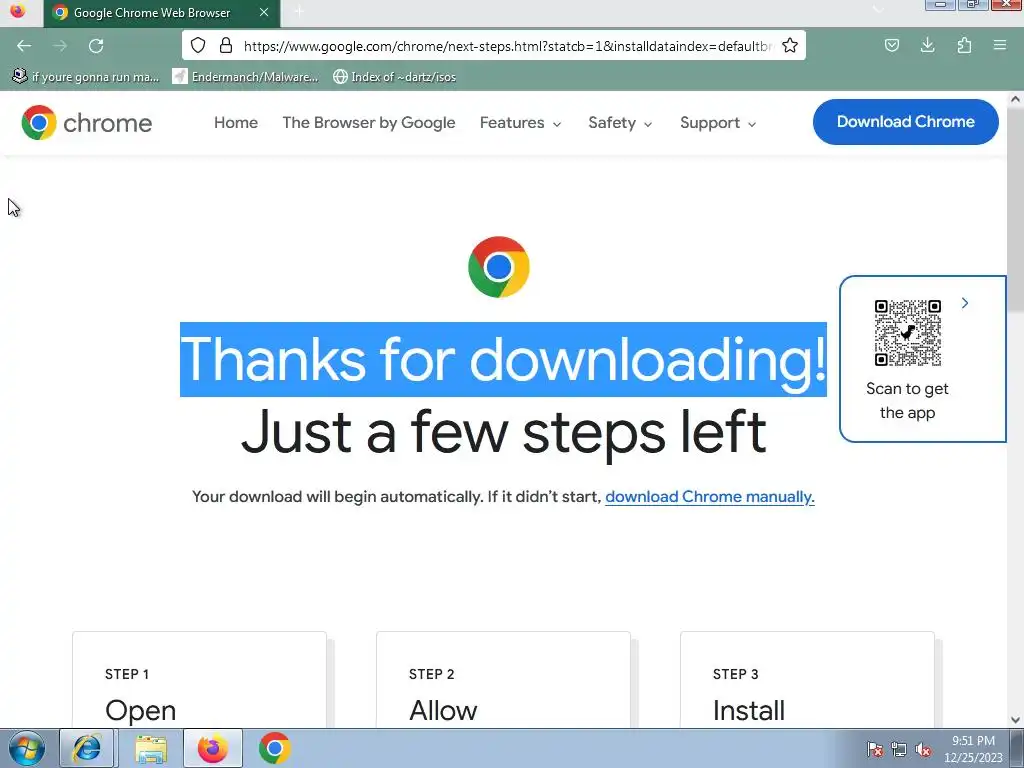Screen dimensions: 1024x768
Task: Expand the Support dropdown menu
Action: click(x=718, y=123)
